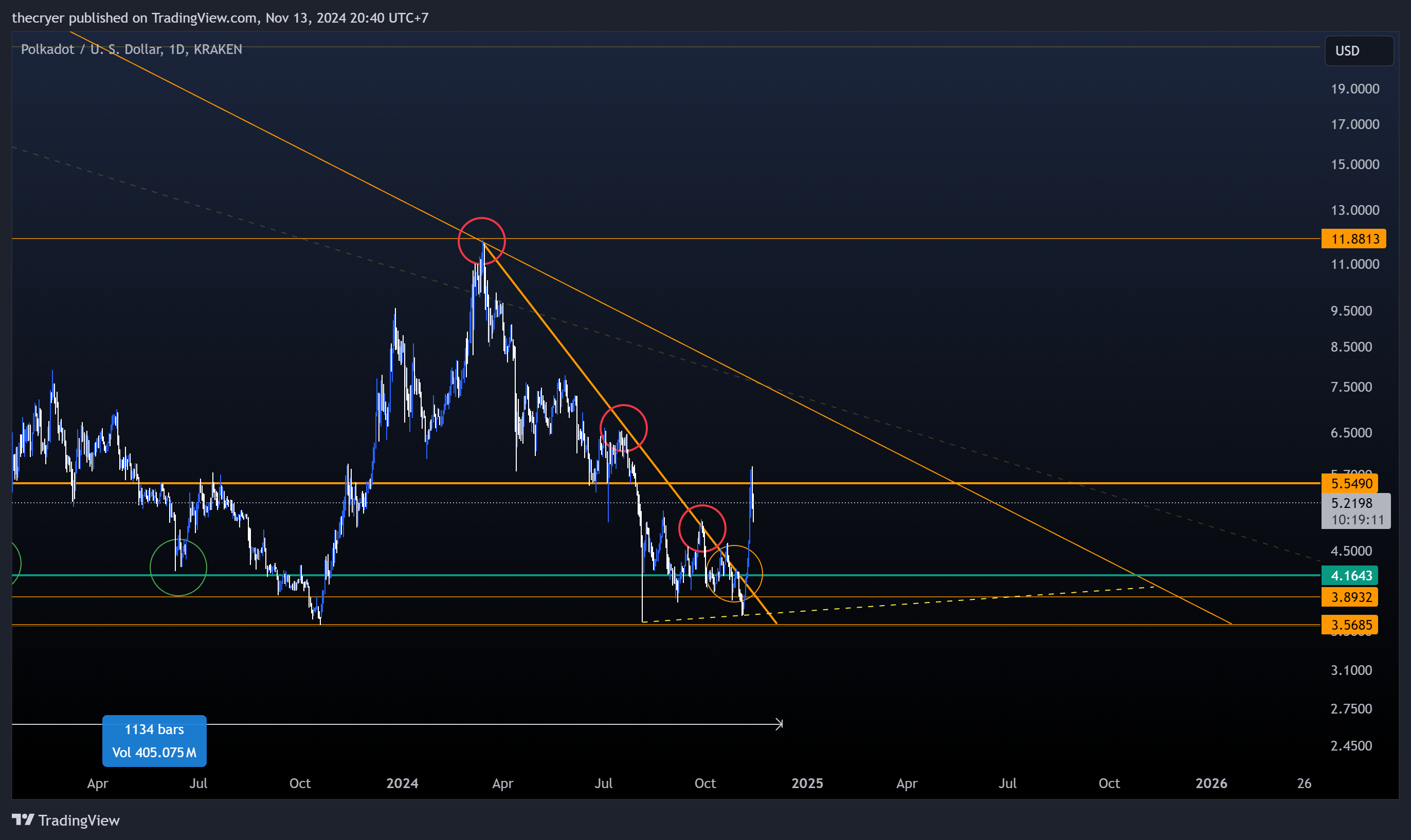This screenshot has width=1411, height=840.
Task: Click the 1134 bars measurement box
Action: tap(154, 741)
